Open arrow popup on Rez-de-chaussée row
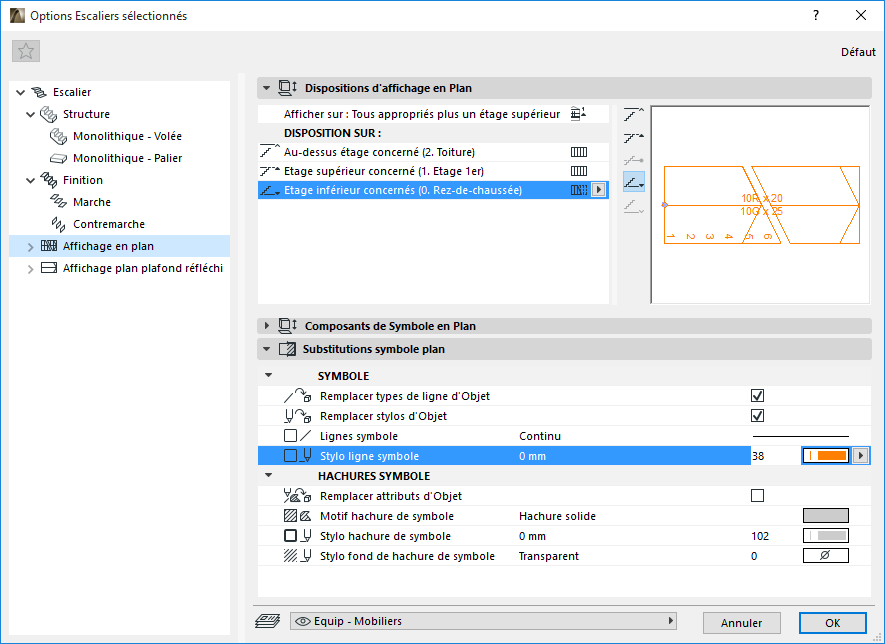This screenshot has height=644, width=885. tap(599, 190)
